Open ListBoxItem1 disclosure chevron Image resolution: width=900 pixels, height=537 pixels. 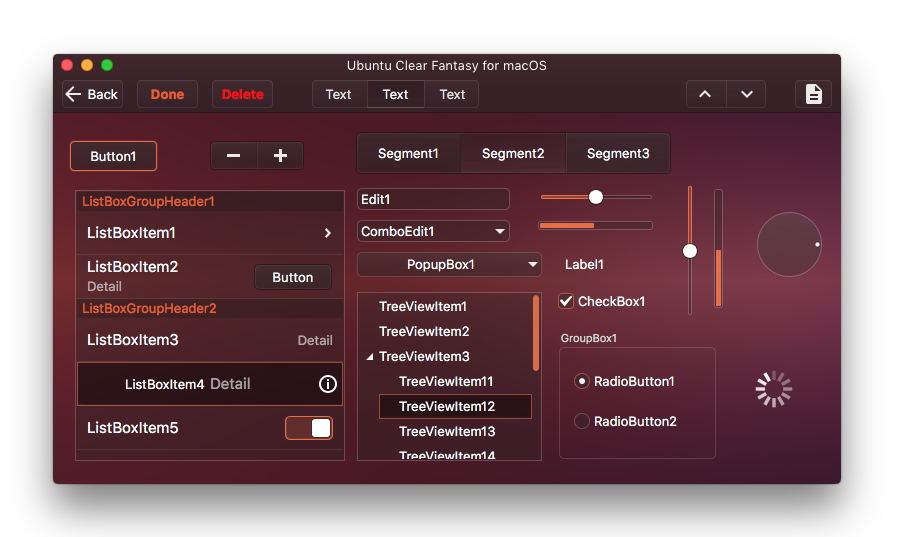coord(328,233)
